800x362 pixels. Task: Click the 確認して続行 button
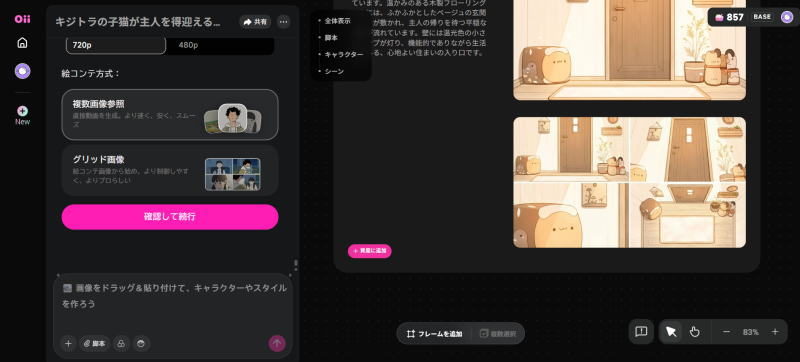point(170,217)
